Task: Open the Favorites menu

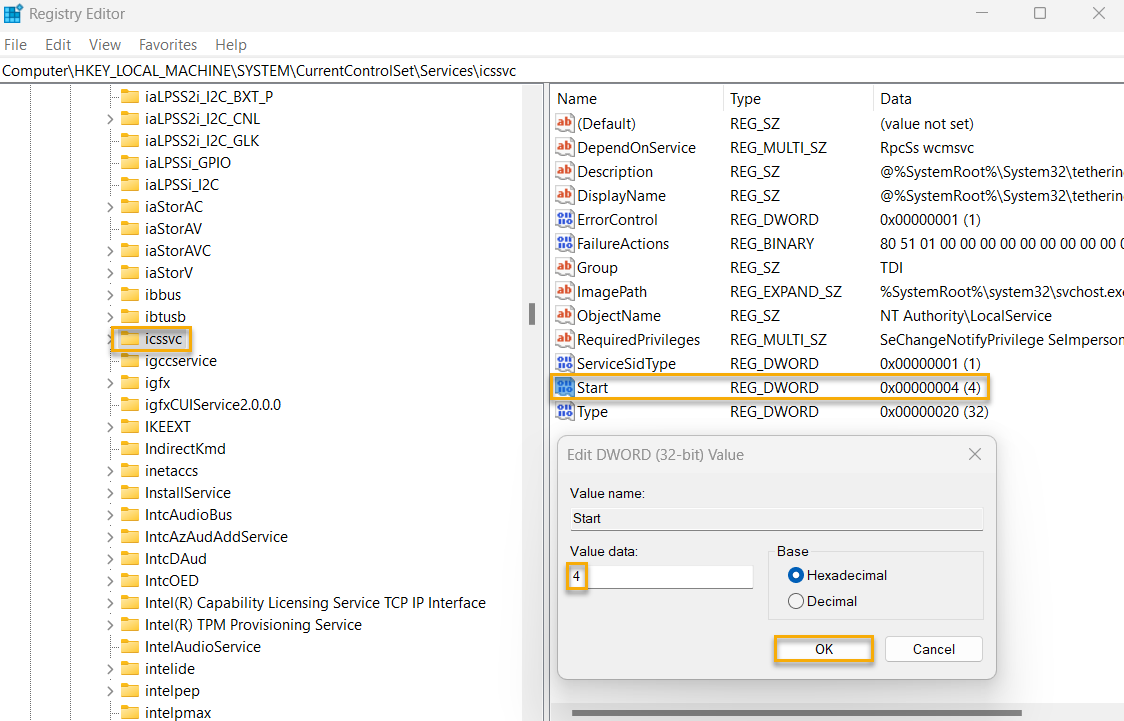Action: coord(168,45)
